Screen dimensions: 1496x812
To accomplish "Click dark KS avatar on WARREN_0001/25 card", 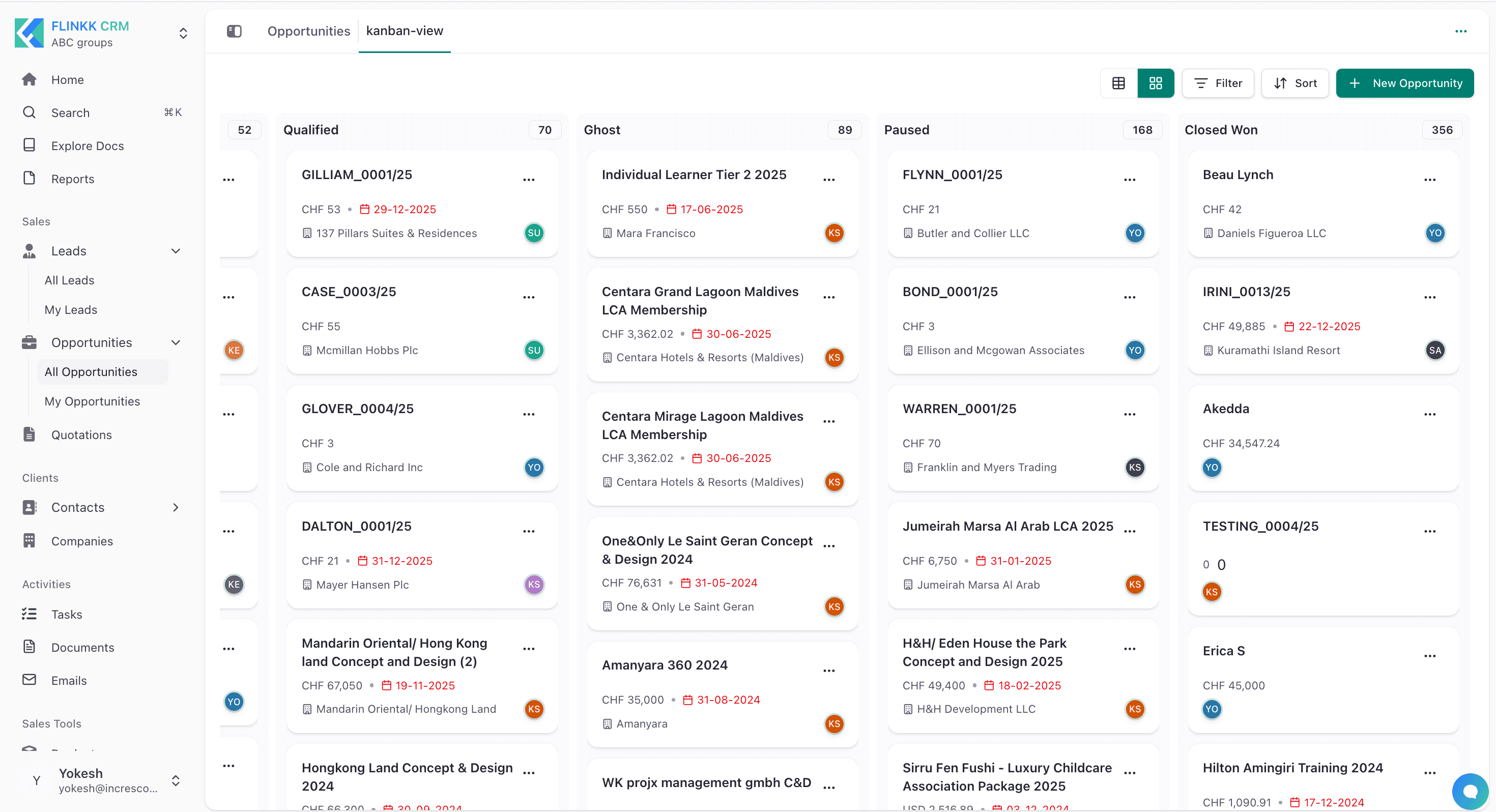I will [x=1135, y=468].
